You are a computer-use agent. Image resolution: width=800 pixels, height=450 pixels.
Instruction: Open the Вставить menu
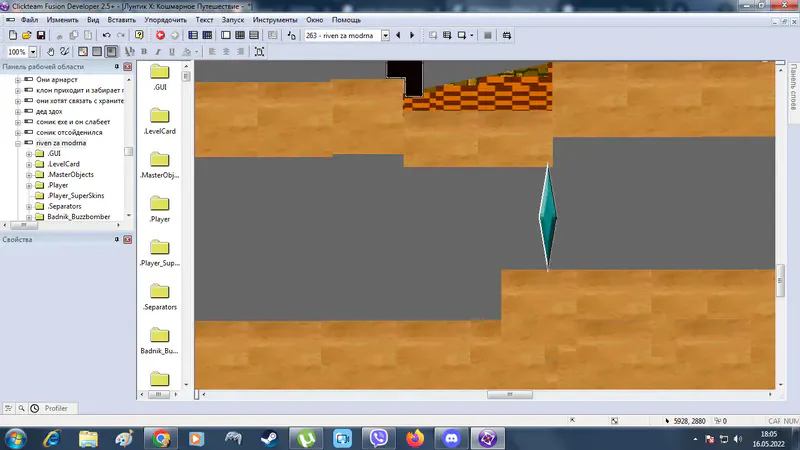[x=121, y=20]
